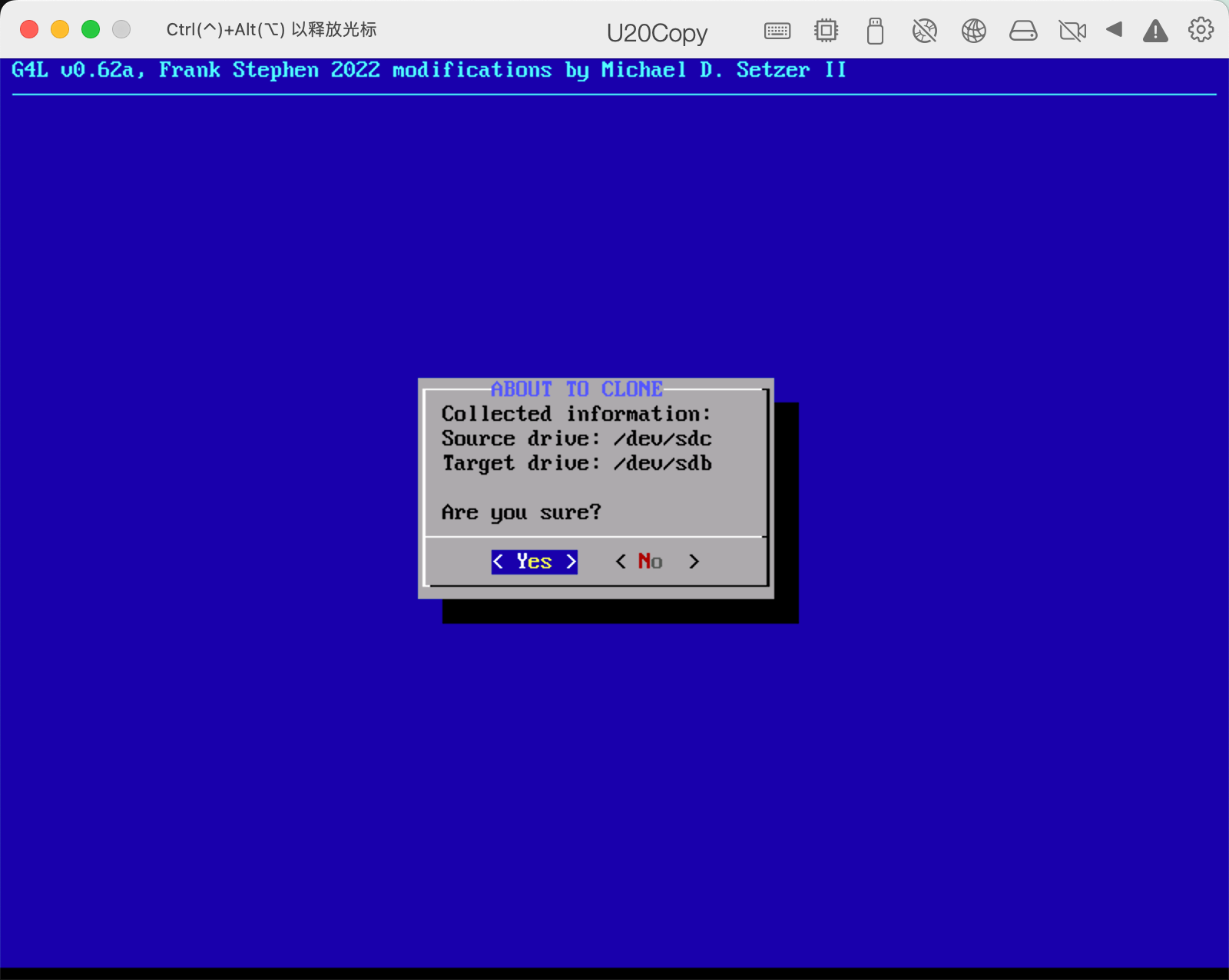Image resolution: width=1229 pixels, height=980 pixels.
Task: Open the on-screen keyboard icon
Action: 777,31
